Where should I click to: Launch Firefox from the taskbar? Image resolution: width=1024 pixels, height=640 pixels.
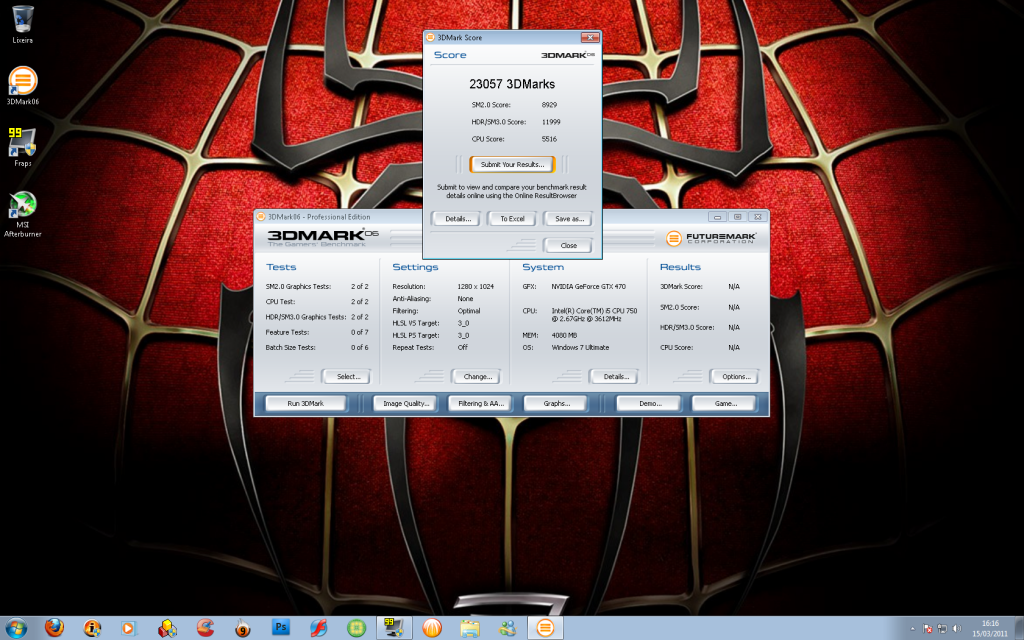tap(54, 628)
